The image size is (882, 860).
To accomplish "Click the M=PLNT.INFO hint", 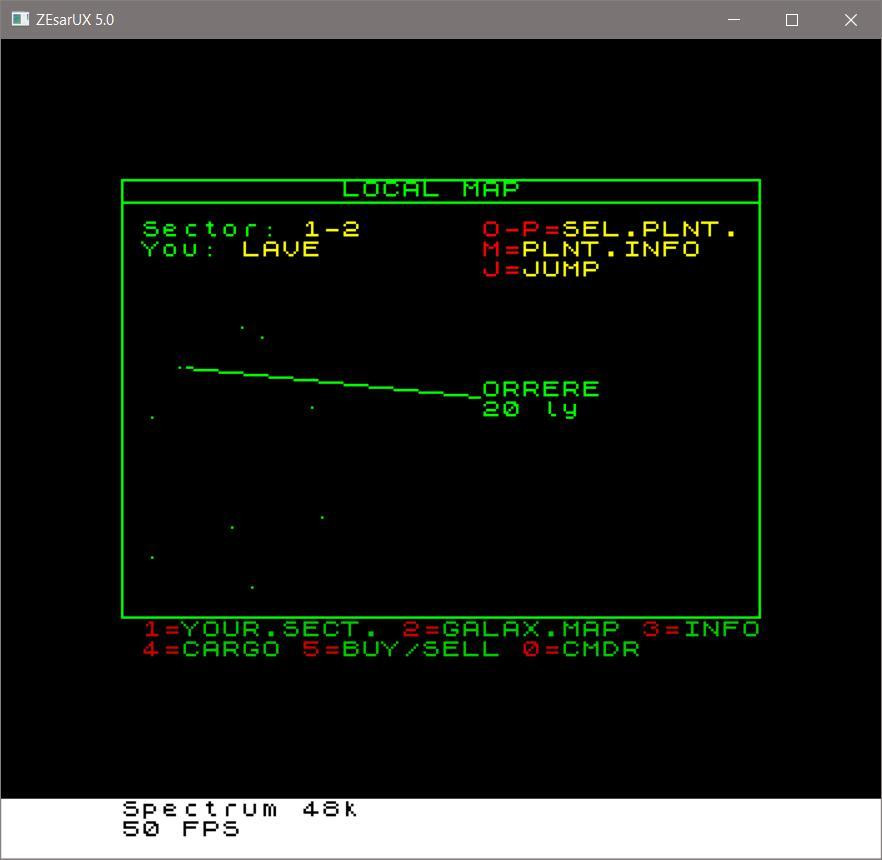I will point(591,249).
